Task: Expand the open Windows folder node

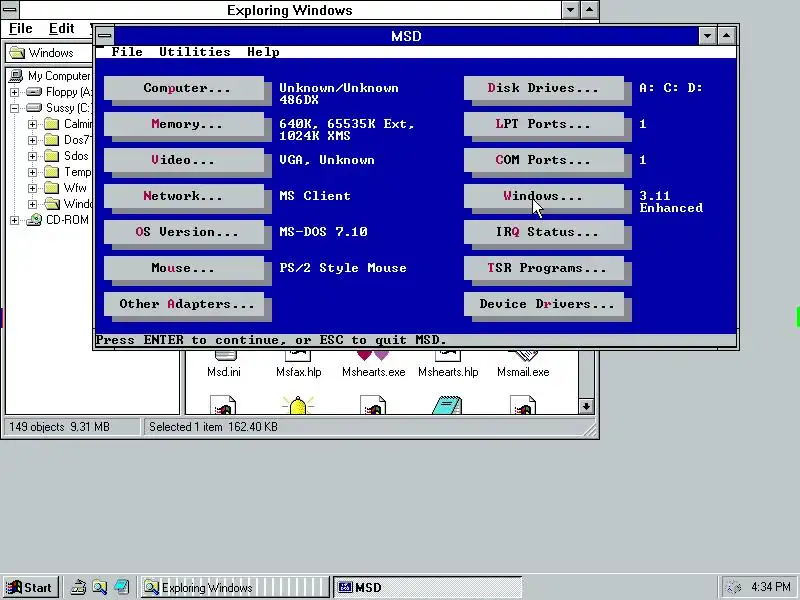Action: (x=32, y=205)
